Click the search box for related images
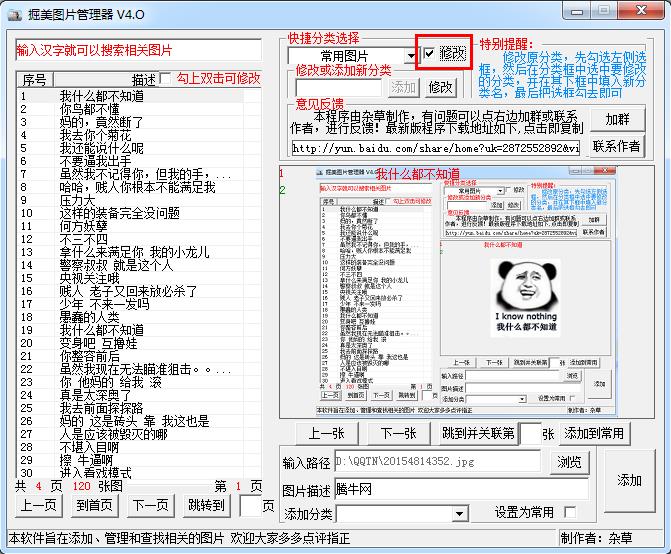The image size is (671, 554). 140,50
